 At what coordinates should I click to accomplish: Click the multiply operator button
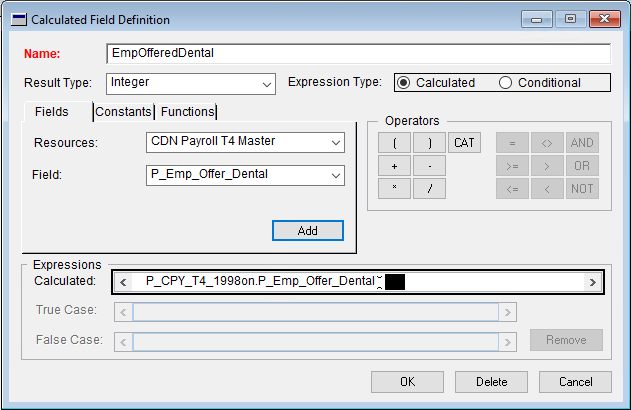394,189
